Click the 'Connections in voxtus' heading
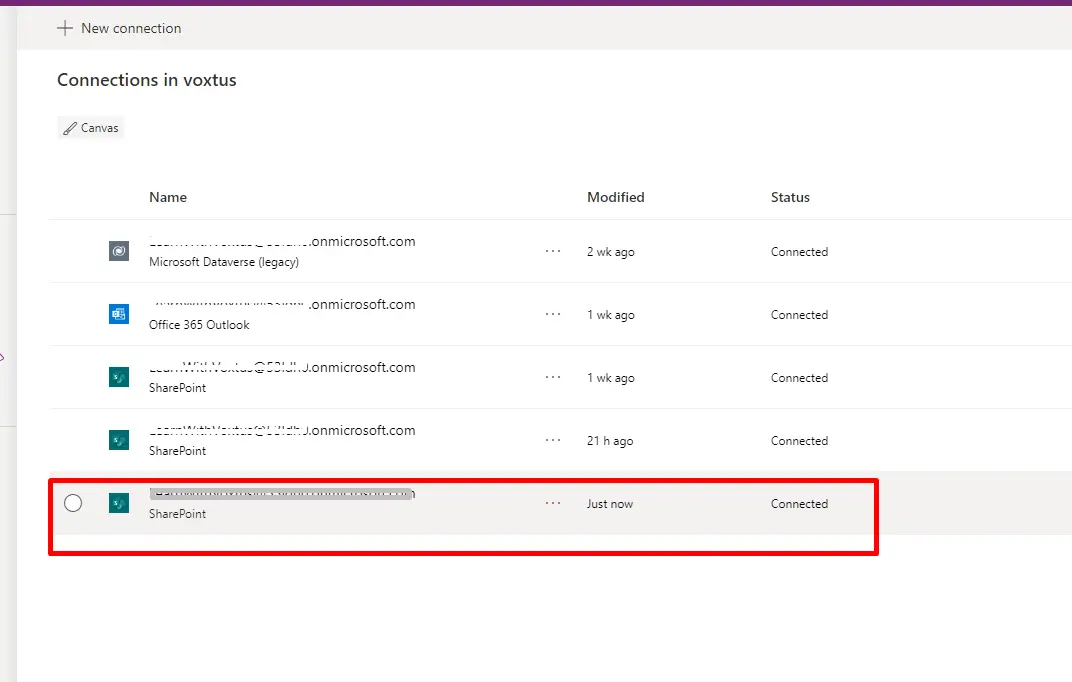Screen dimensions: 1072x682 [147, 80]
